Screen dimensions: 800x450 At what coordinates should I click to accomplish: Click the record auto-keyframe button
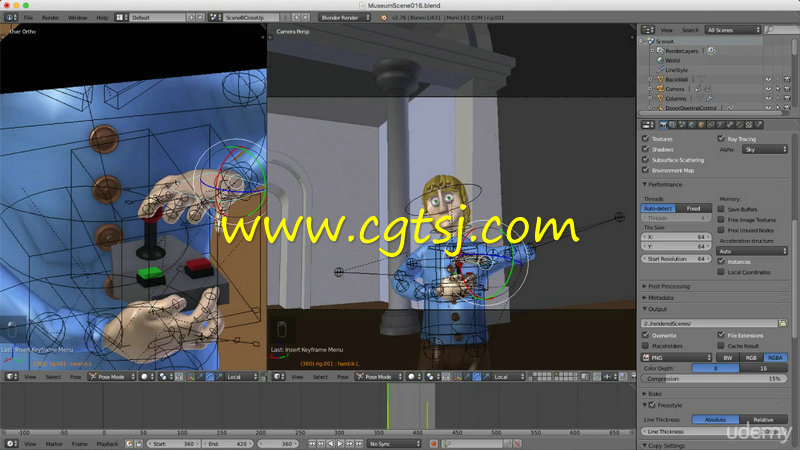434,443
